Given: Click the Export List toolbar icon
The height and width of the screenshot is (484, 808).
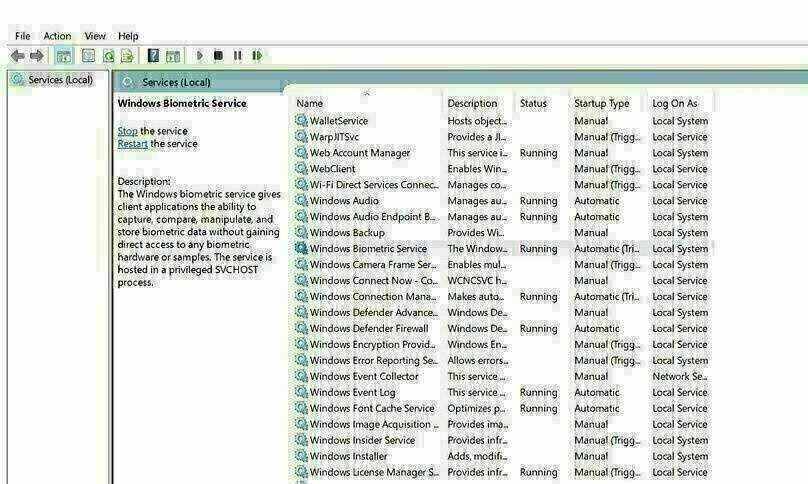Looking at the screenshot, I should click(x=127, y=56).
